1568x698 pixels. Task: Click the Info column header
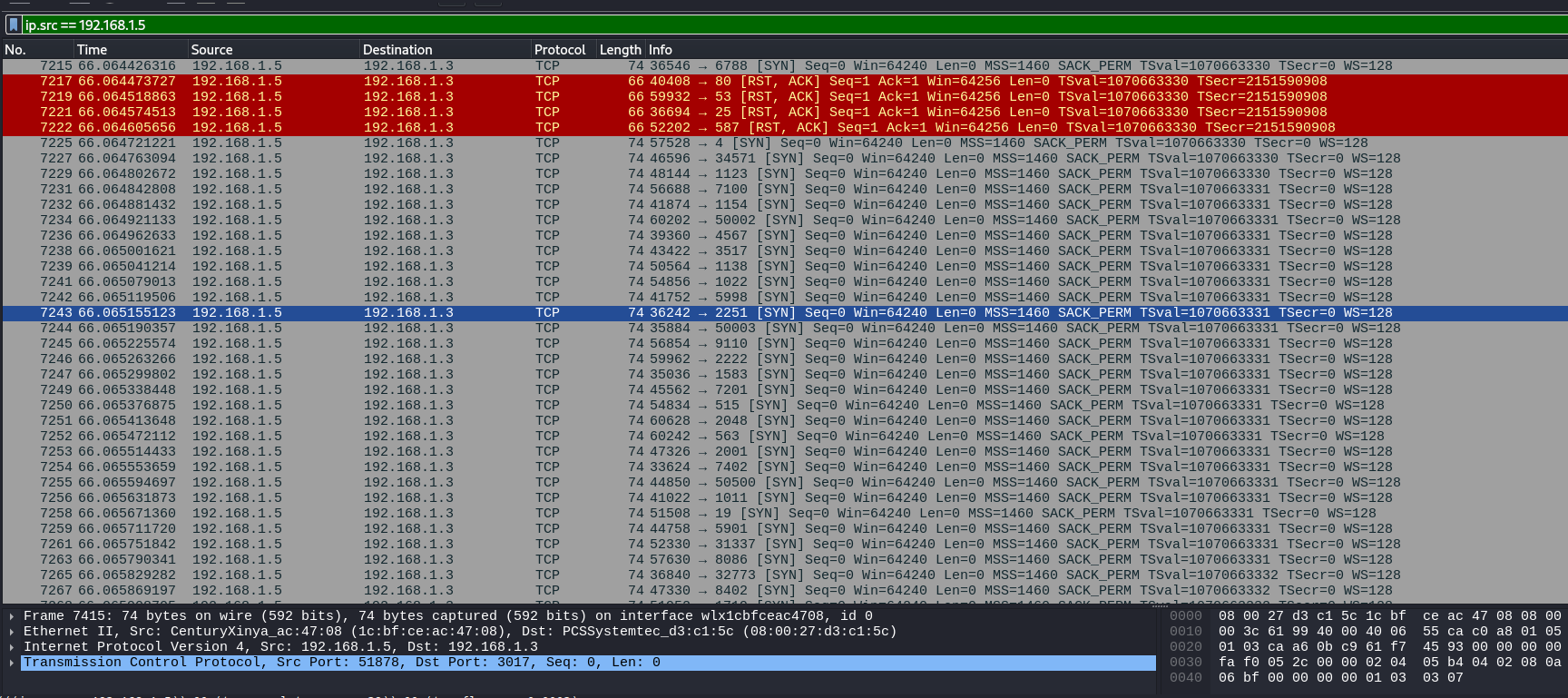1106,50
